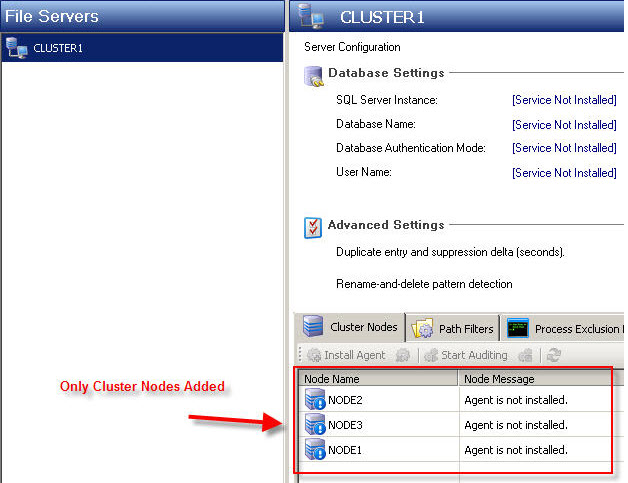This screenshot has width=628, height=483.
Task: Click the SQL Server Instance Service Not Installed link
Action: (x=564, y=100)
